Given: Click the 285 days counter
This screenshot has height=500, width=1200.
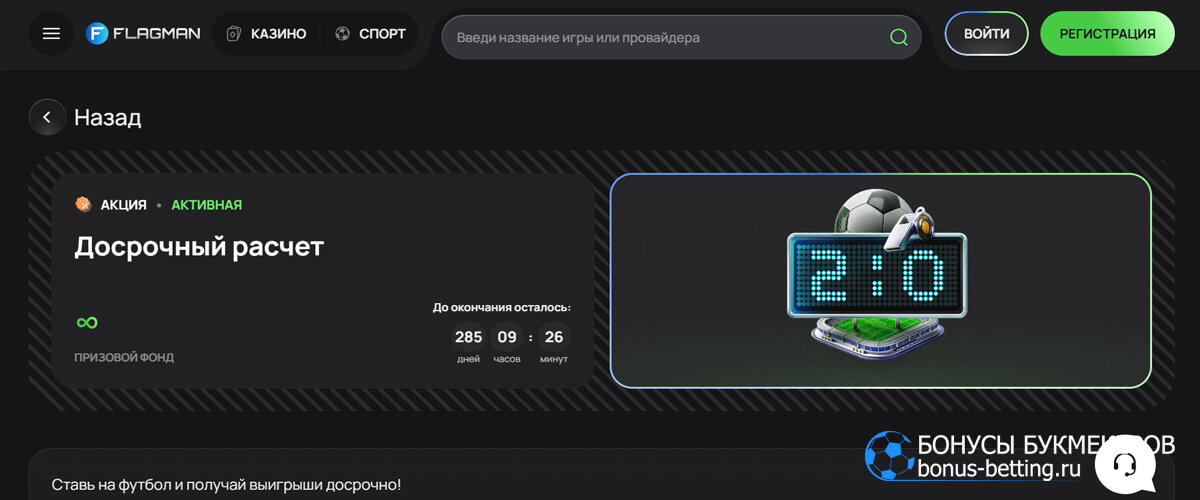Looking at the screenshot, I should point(468,337).
